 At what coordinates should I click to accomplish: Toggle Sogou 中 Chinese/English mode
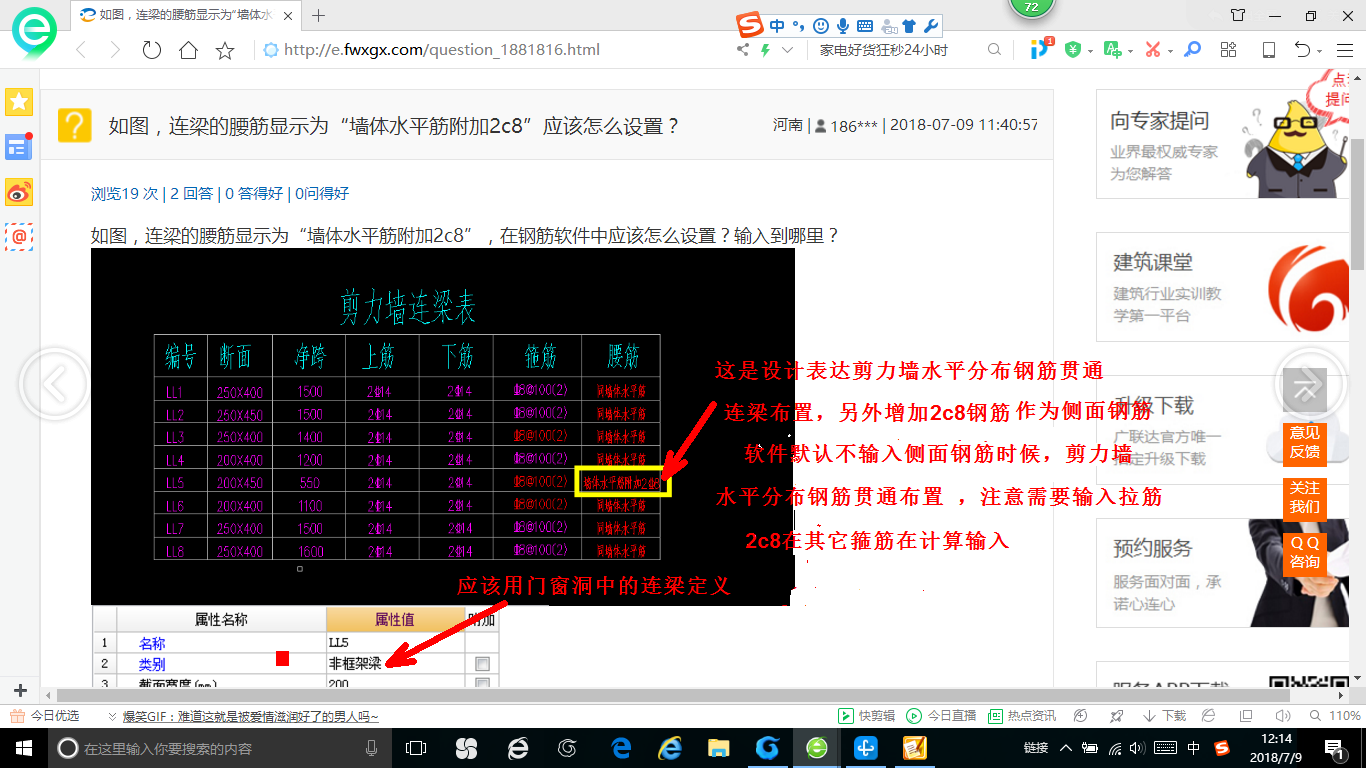pyautogui.click(x=779, y=26)
